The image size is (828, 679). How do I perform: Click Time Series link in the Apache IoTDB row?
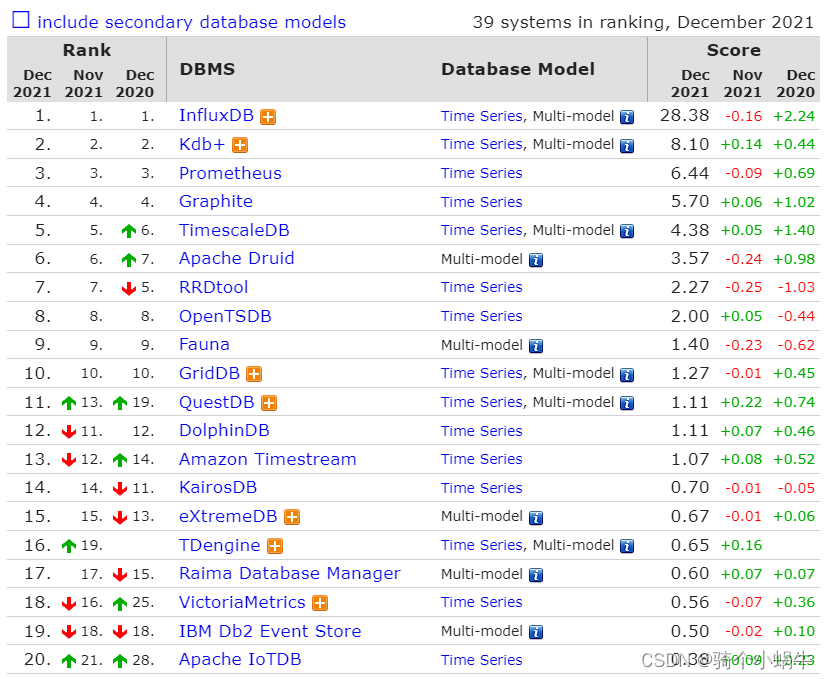[x=482, y=660]
